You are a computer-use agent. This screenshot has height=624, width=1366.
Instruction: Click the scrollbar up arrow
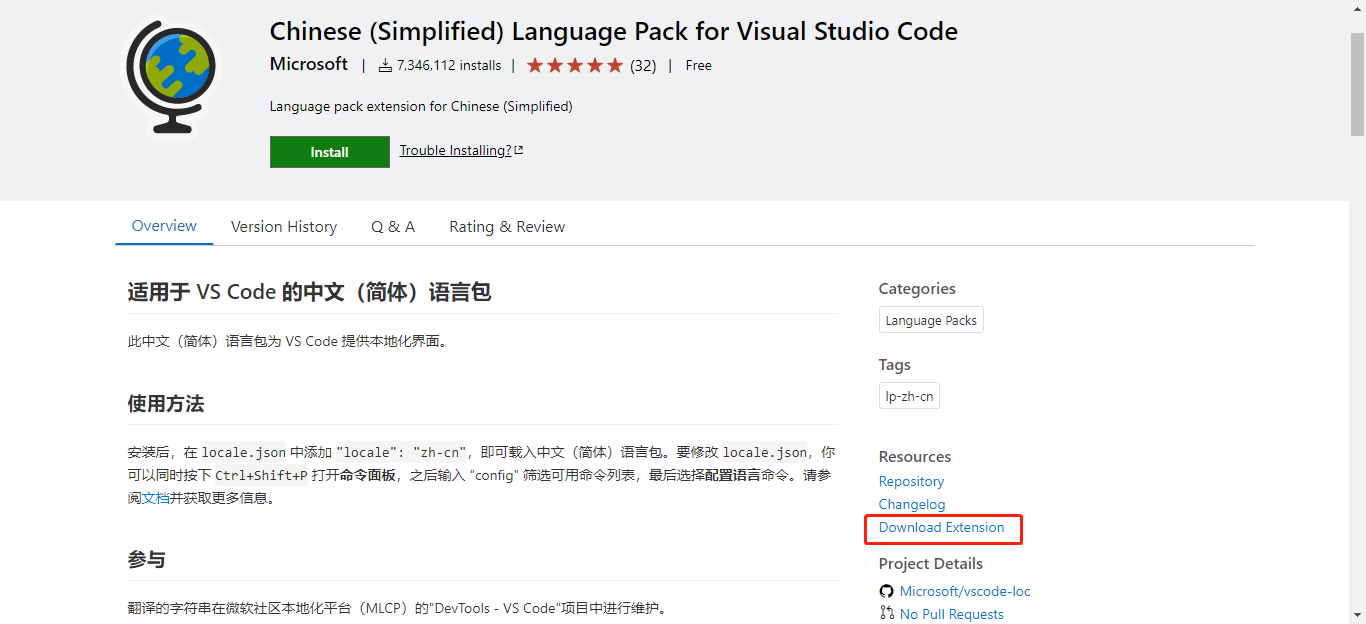(1357, 8)
